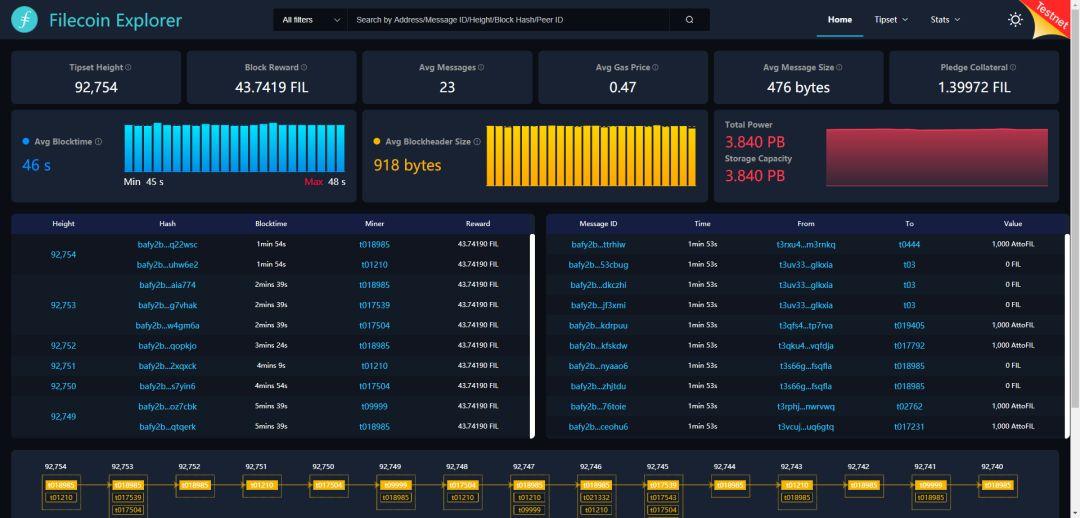Click the Tipset Height value 92,754
The image size is (1080, 518).
coord(96,87)
